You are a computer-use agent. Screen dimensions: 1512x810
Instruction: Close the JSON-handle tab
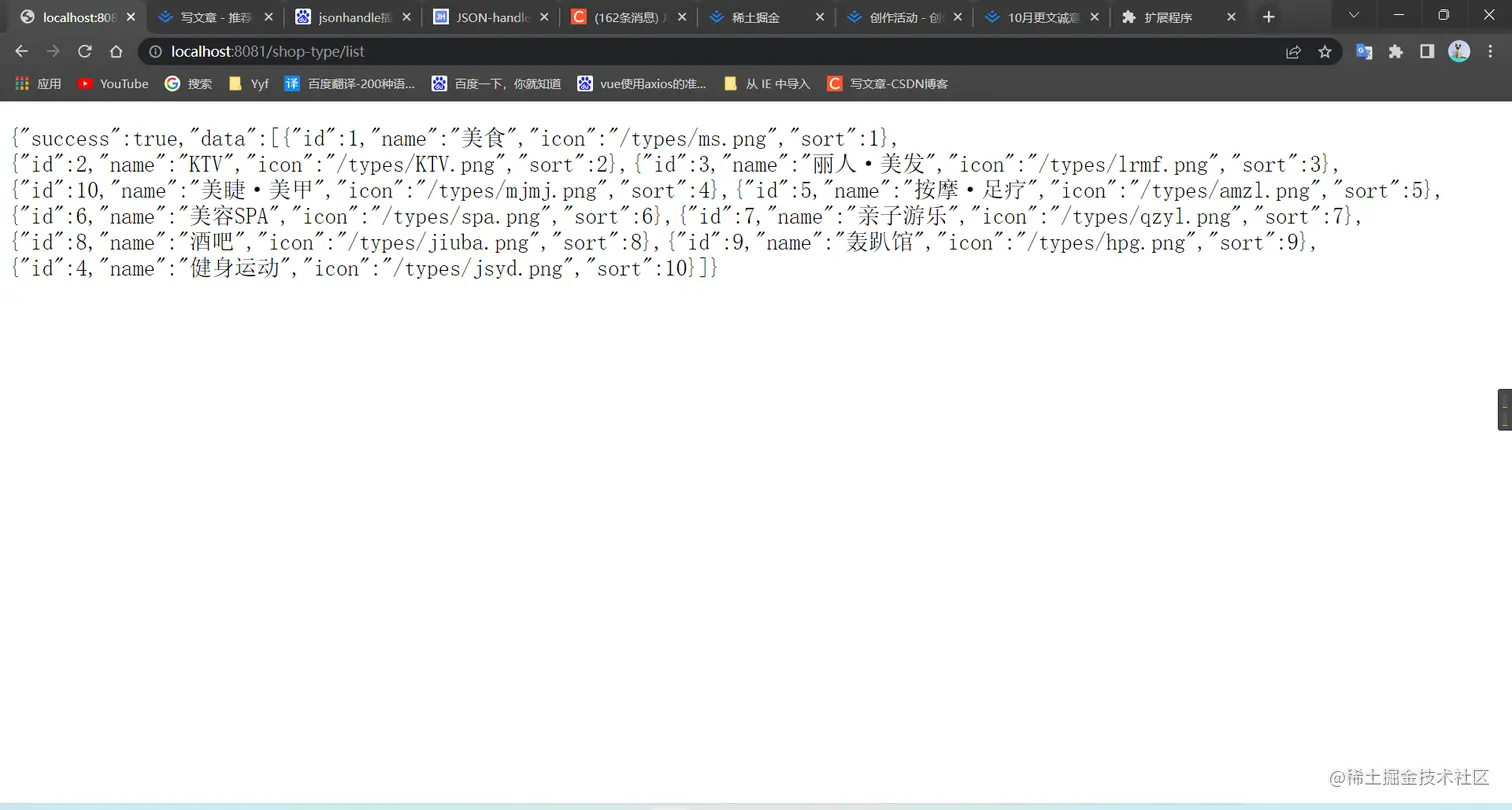[x=544, y=17]
